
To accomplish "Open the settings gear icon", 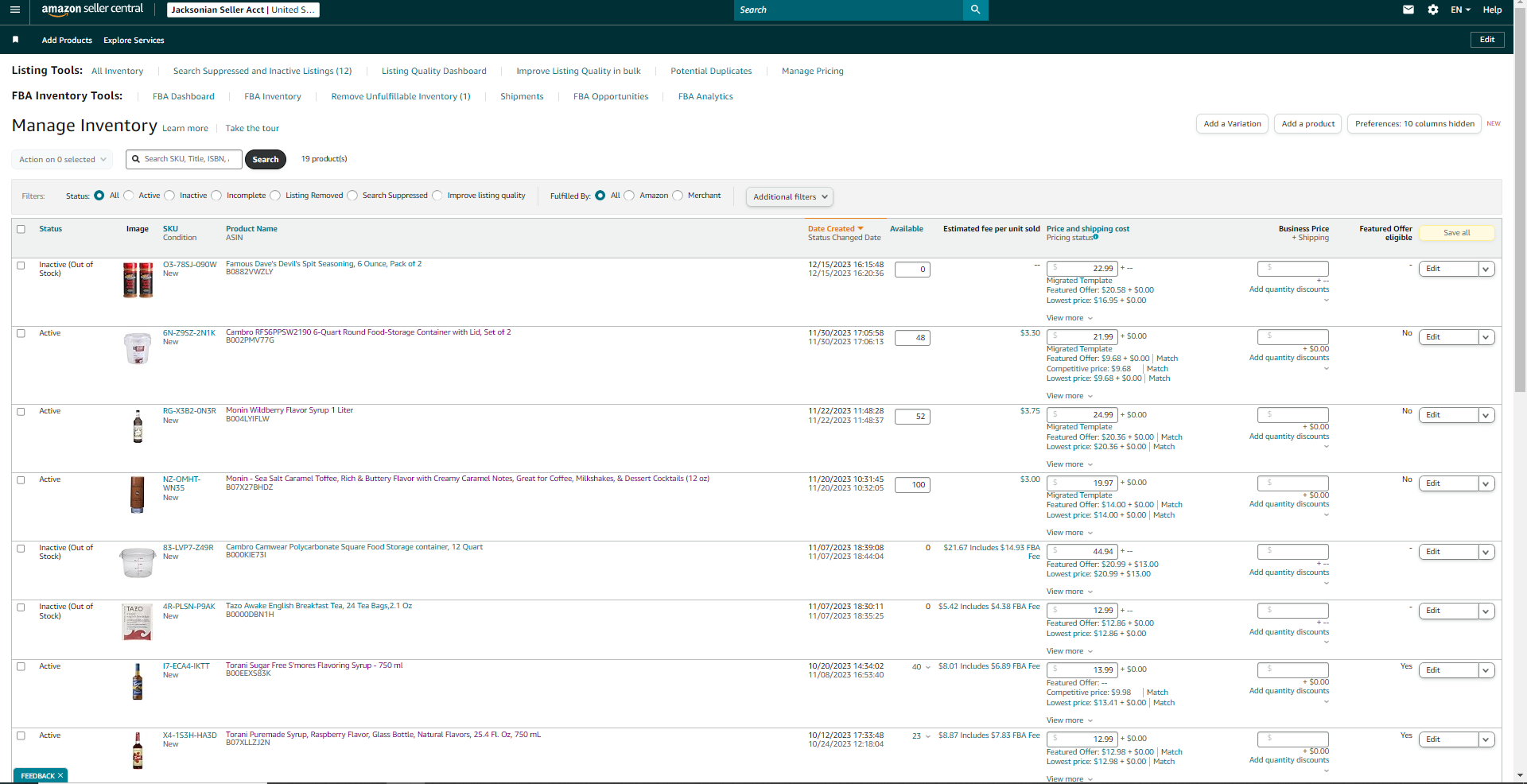I will click(x=1433, y=10).
